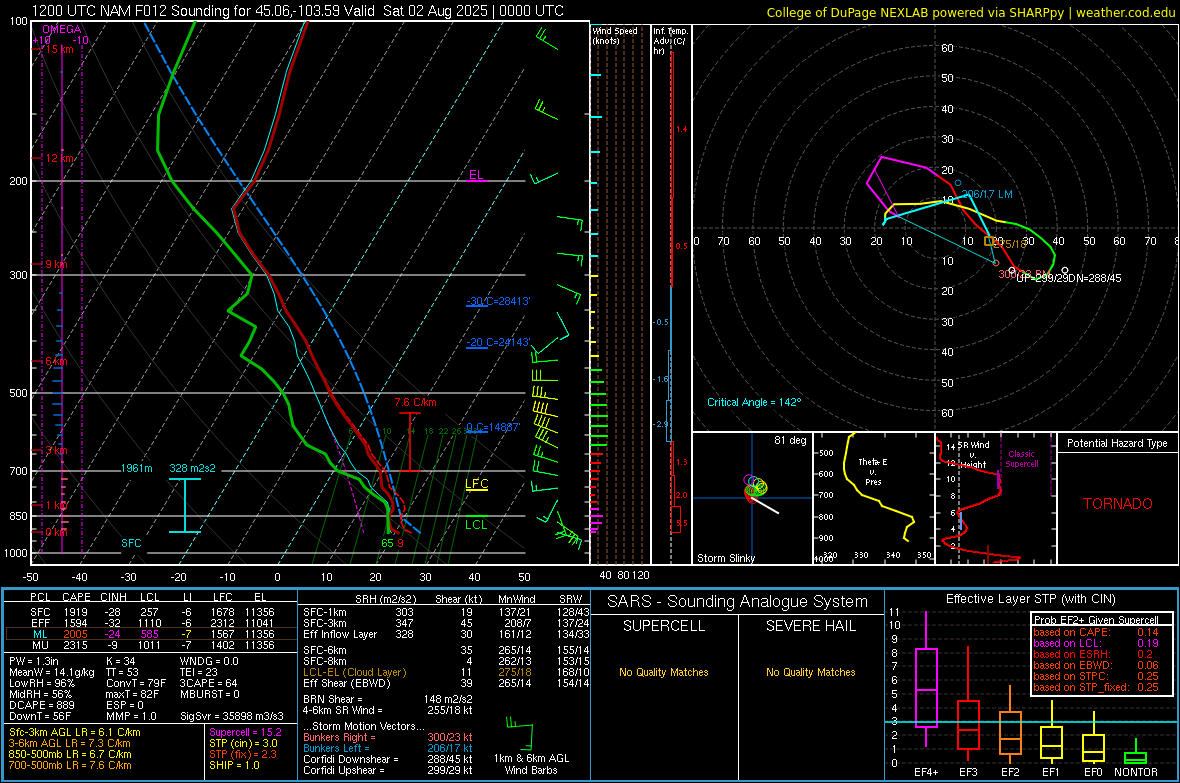Click DCAPE = 889

pyautogui.click(x=41, y=705)
